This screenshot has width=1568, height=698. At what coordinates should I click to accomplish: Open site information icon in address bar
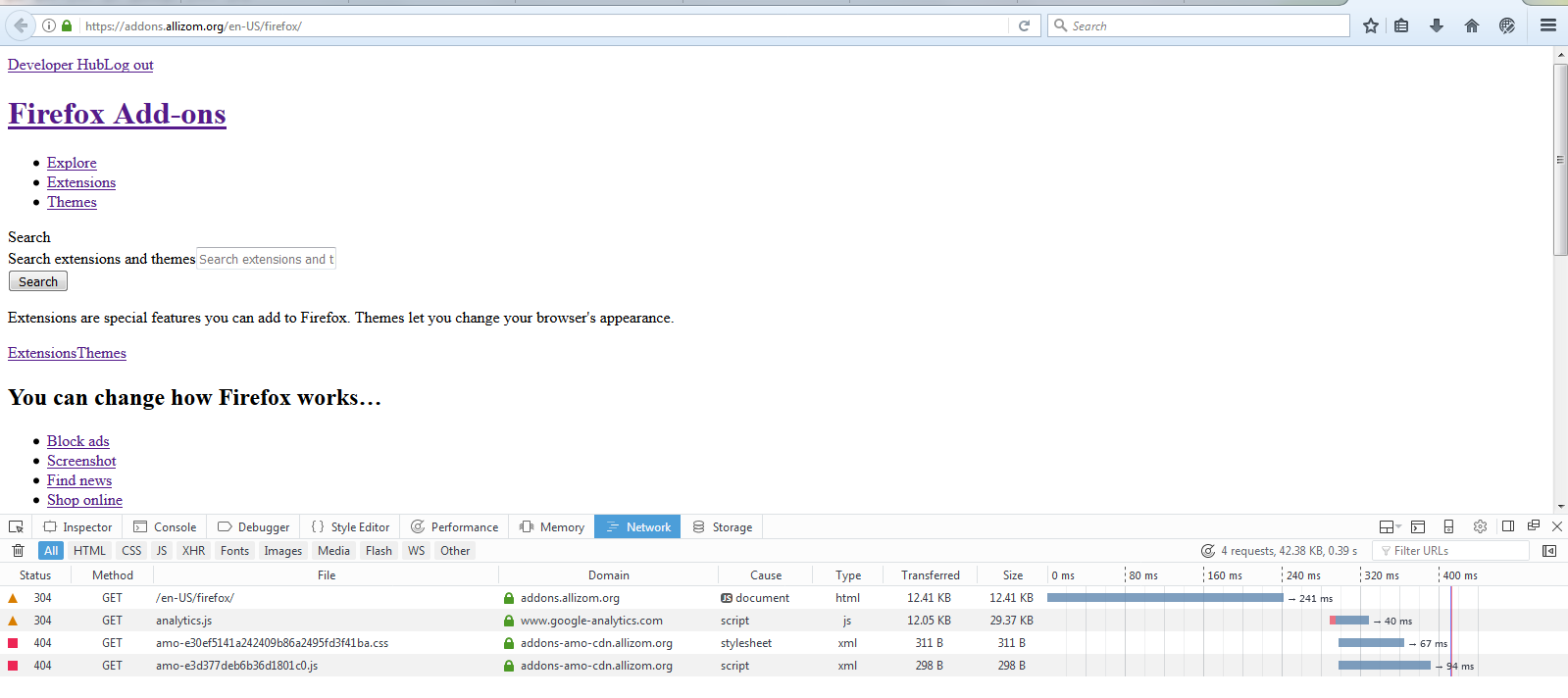click(48, 25)
